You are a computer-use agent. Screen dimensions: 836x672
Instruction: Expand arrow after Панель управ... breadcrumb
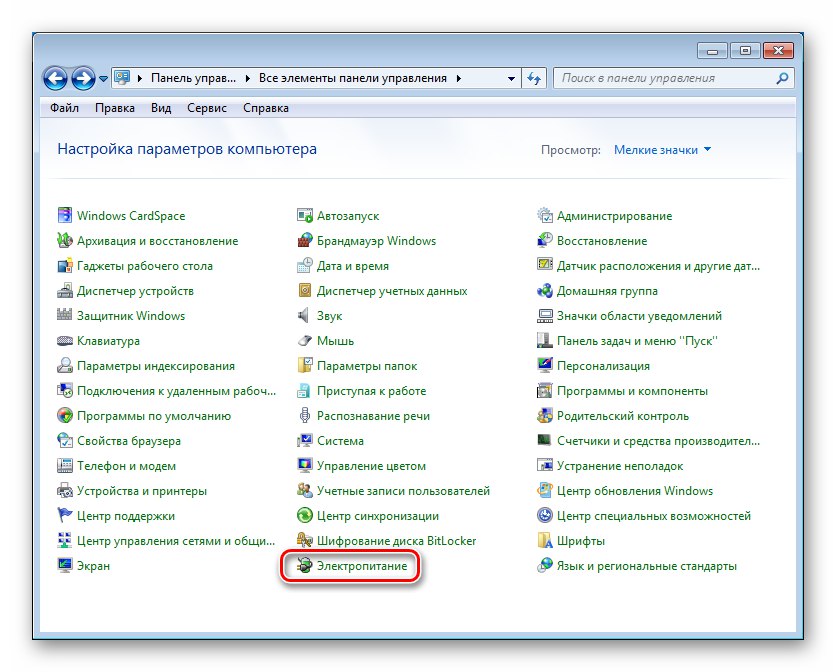247,78
